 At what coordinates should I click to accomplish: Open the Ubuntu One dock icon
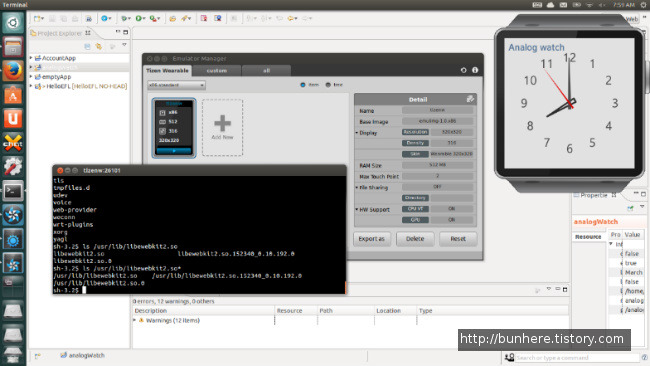pyautogui.click(x=13, y=119)
